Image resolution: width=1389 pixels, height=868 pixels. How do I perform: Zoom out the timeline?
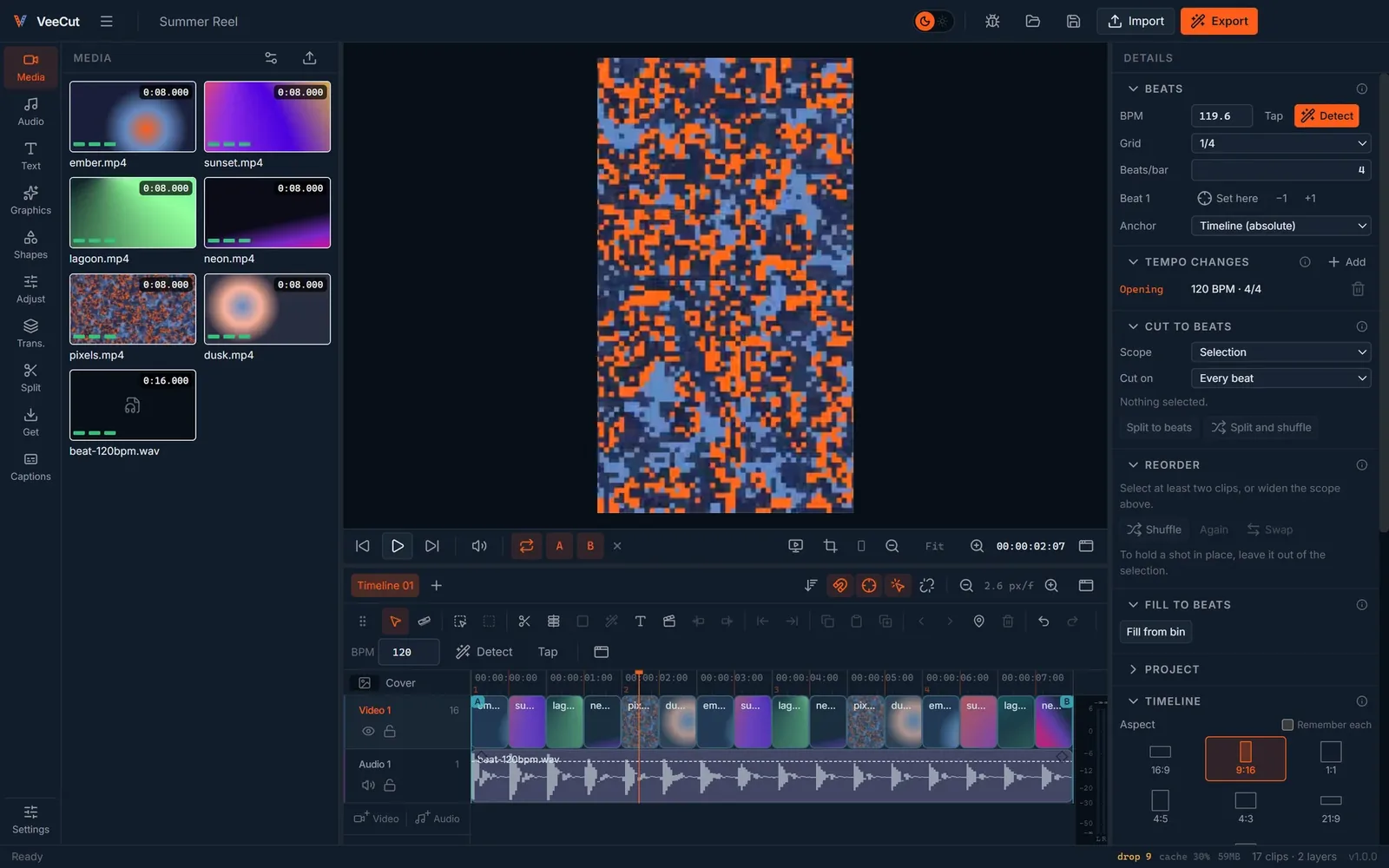(966, 586)
